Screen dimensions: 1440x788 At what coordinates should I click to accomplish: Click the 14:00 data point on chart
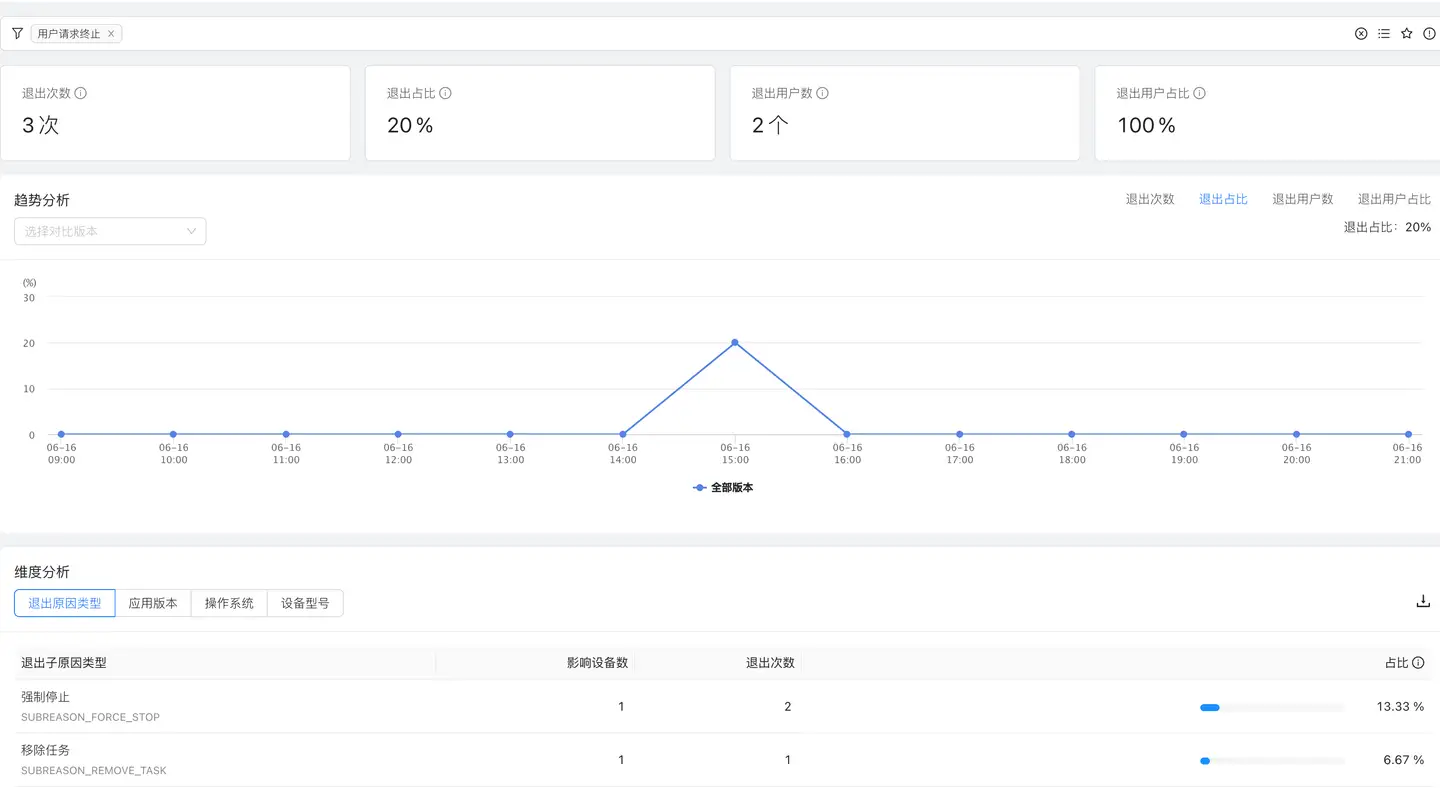(623, 434)
